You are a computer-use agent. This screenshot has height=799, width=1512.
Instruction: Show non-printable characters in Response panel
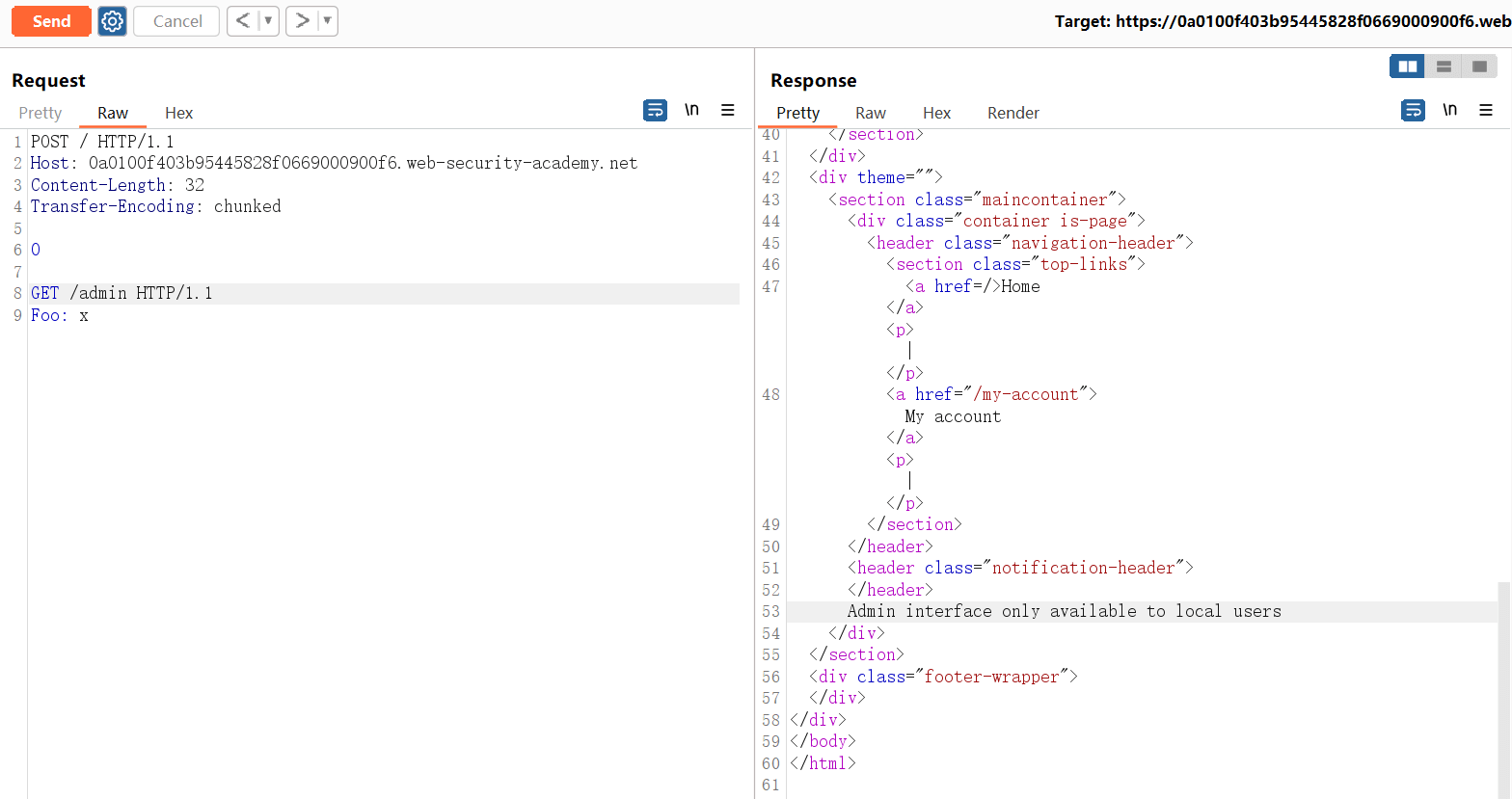(1449, 111)
